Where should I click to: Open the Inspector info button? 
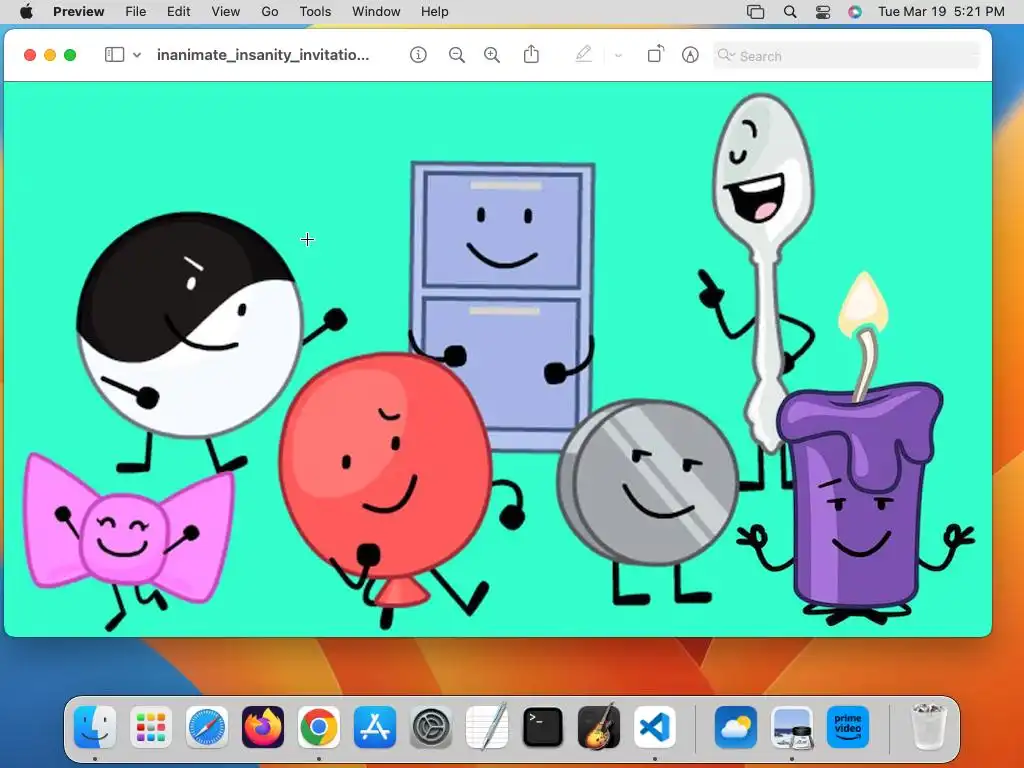pyautogui.click(x=418, y=55)
